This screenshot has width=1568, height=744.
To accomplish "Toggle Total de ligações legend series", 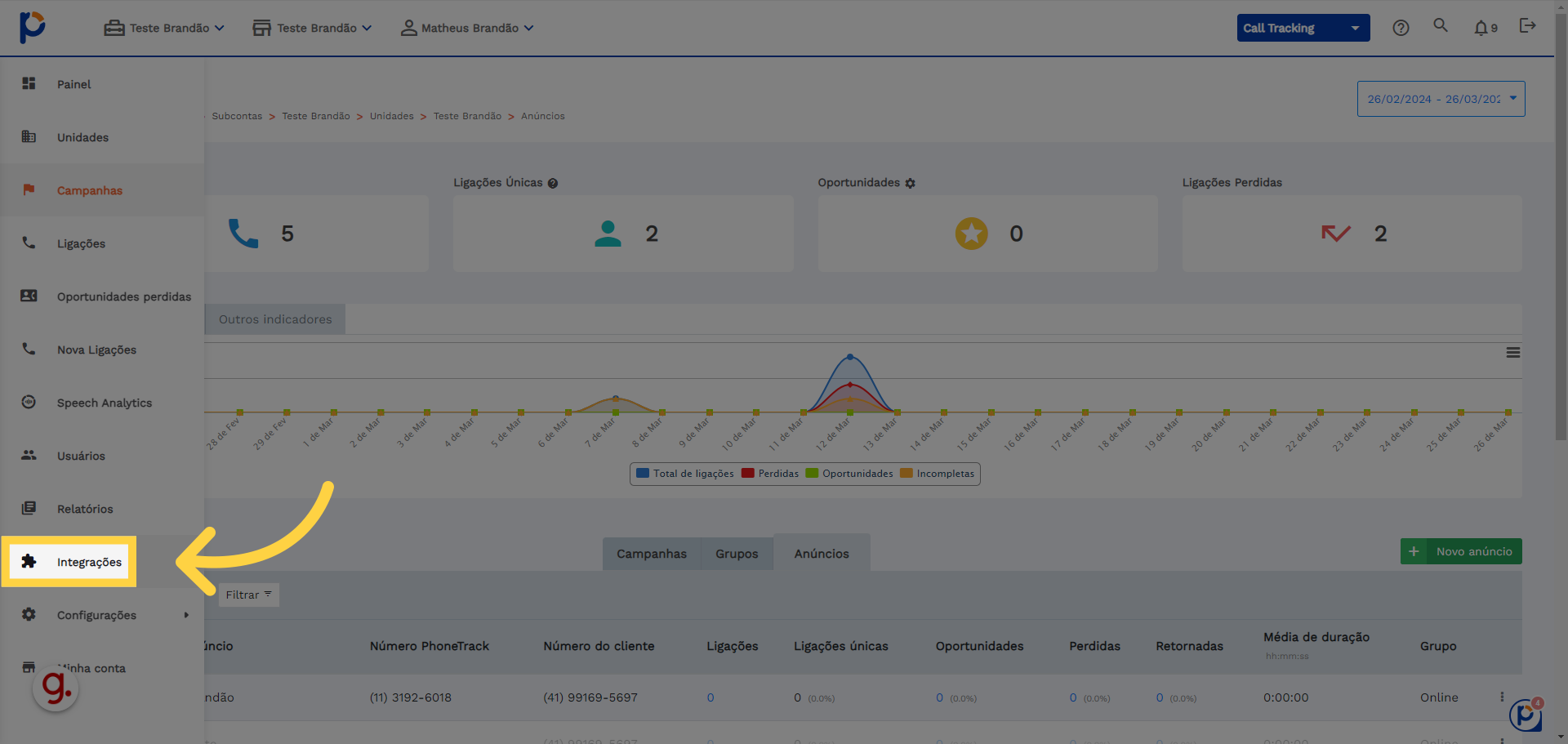I will 685,473.
